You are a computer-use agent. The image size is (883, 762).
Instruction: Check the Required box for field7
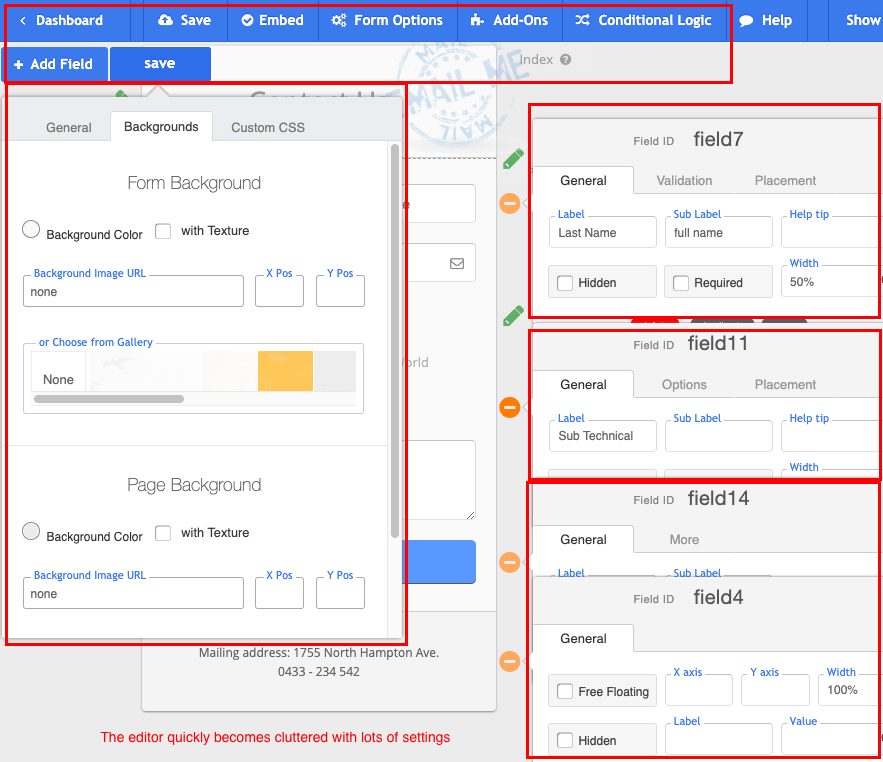pyautogui.click(x=681, y=283)
